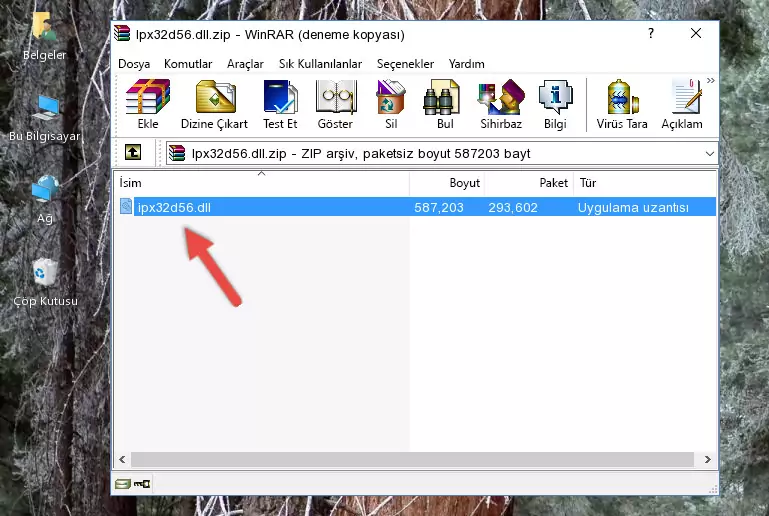This screenshot has height=516, width=769.
Task: Click the Sil (Delete) toolbar icon
Action: pyautogui.click(x=391, y=104)
